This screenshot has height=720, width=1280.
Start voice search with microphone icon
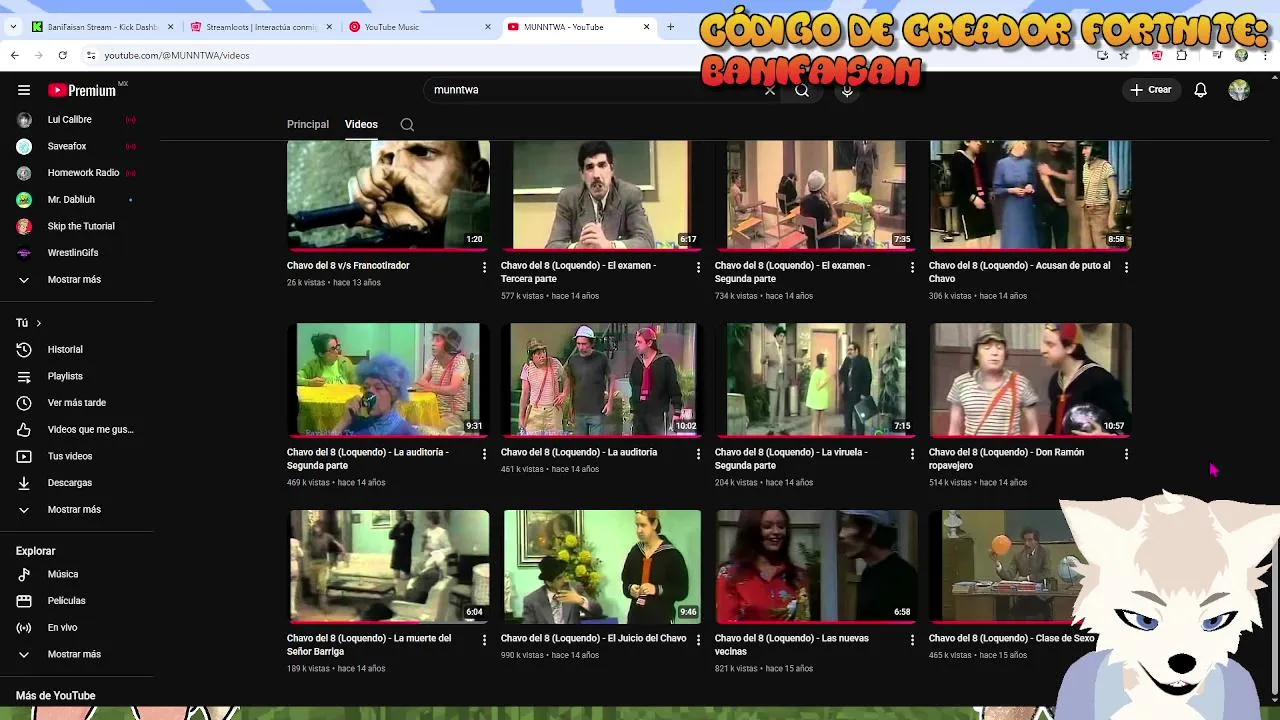[x=847, y=90]
